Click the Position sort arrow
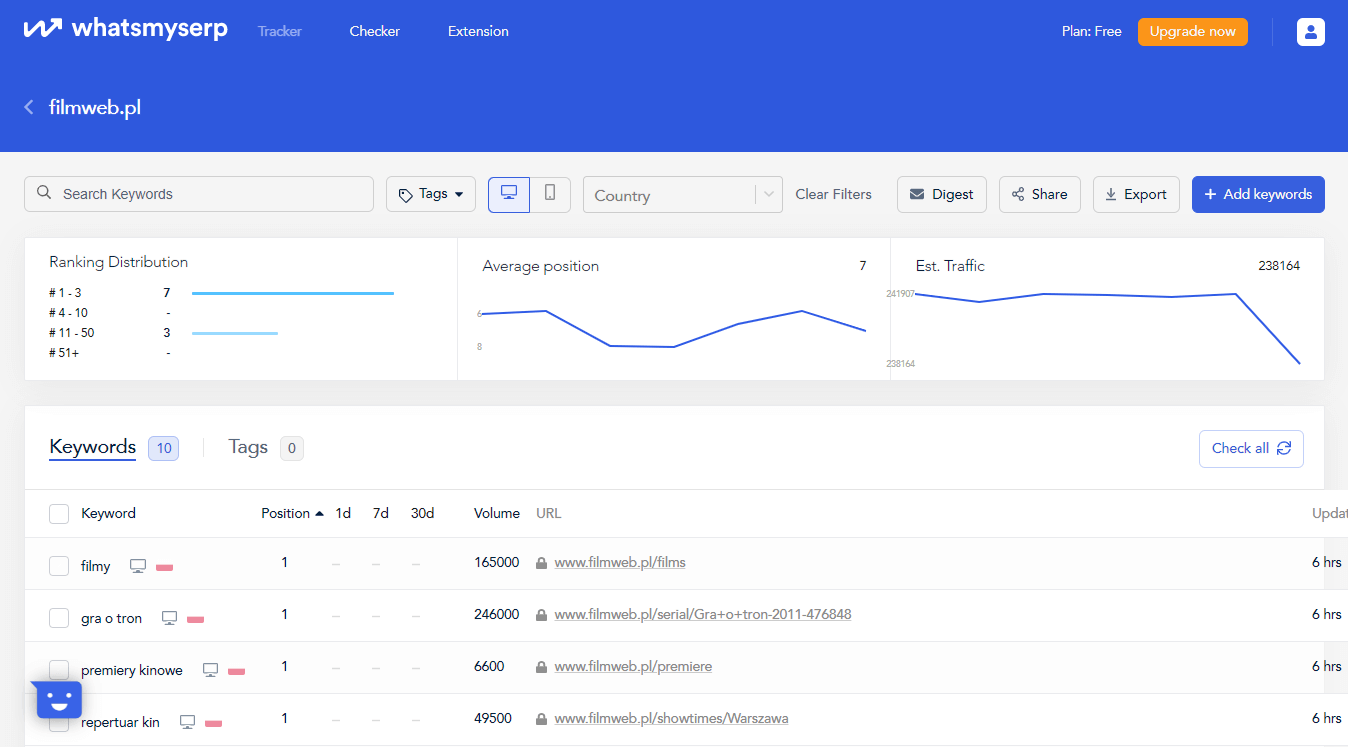 (x=319, y=513)
